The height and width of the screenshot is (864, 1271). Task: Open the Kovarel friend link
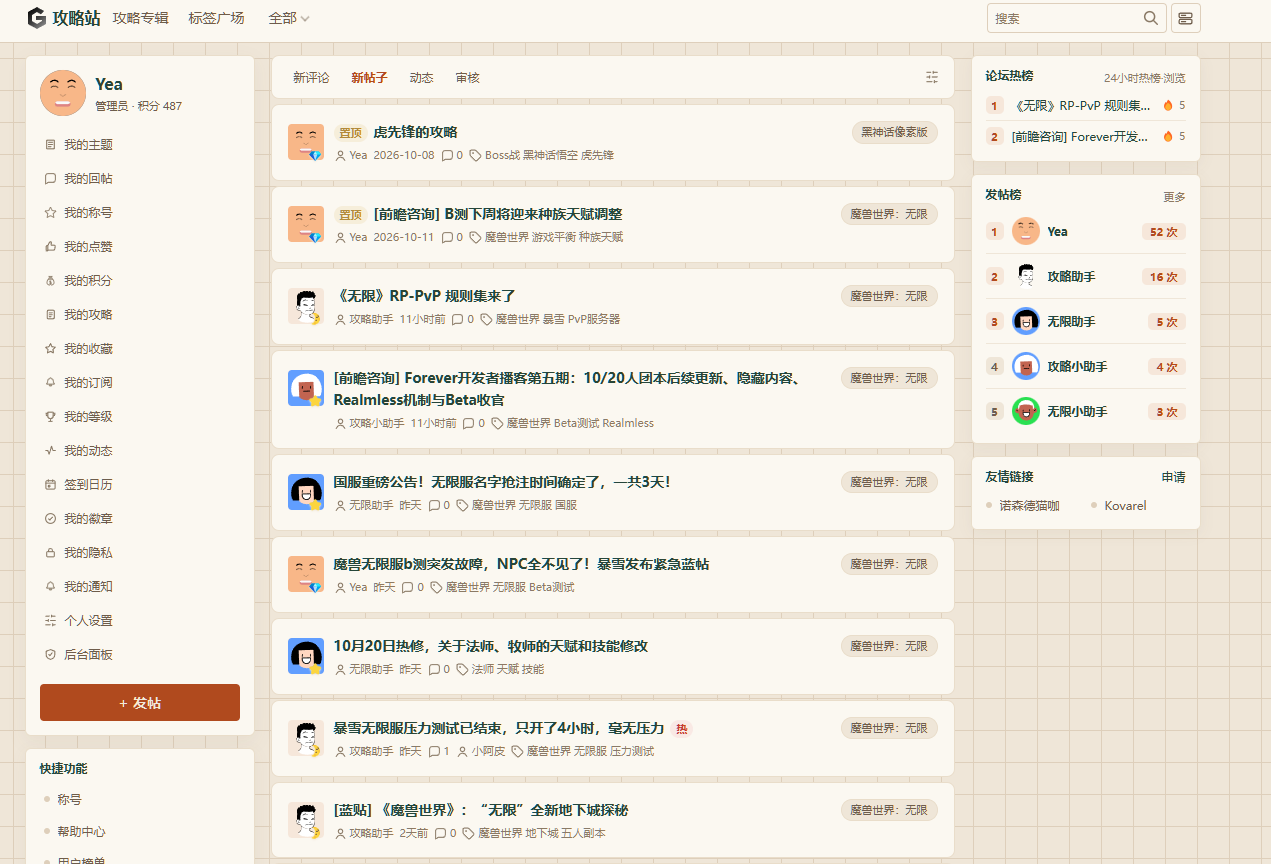[x=1126, y=506]
